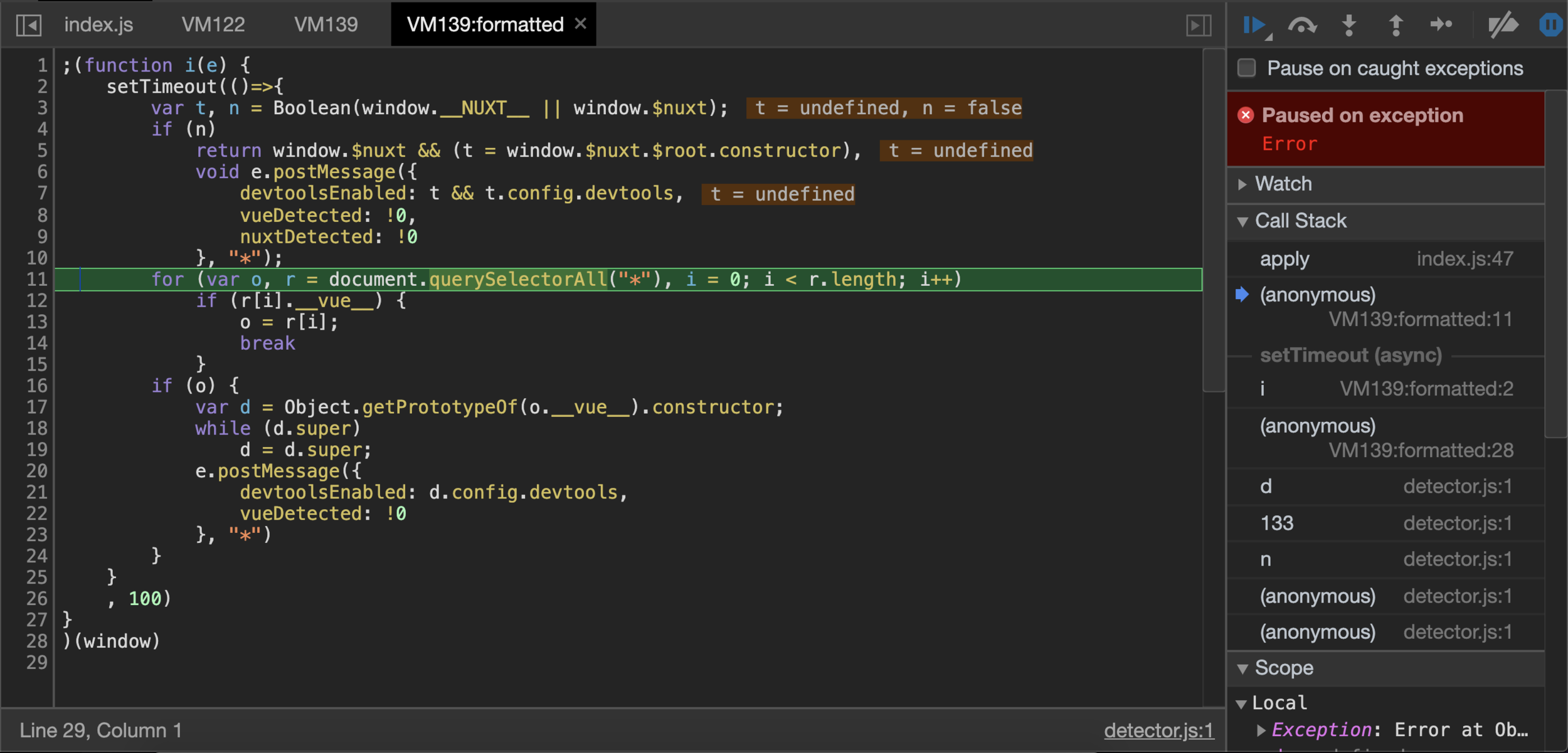Toggle pause on exceptions button
This screenshot has height=753, width=1568.
coord(1550,25)
